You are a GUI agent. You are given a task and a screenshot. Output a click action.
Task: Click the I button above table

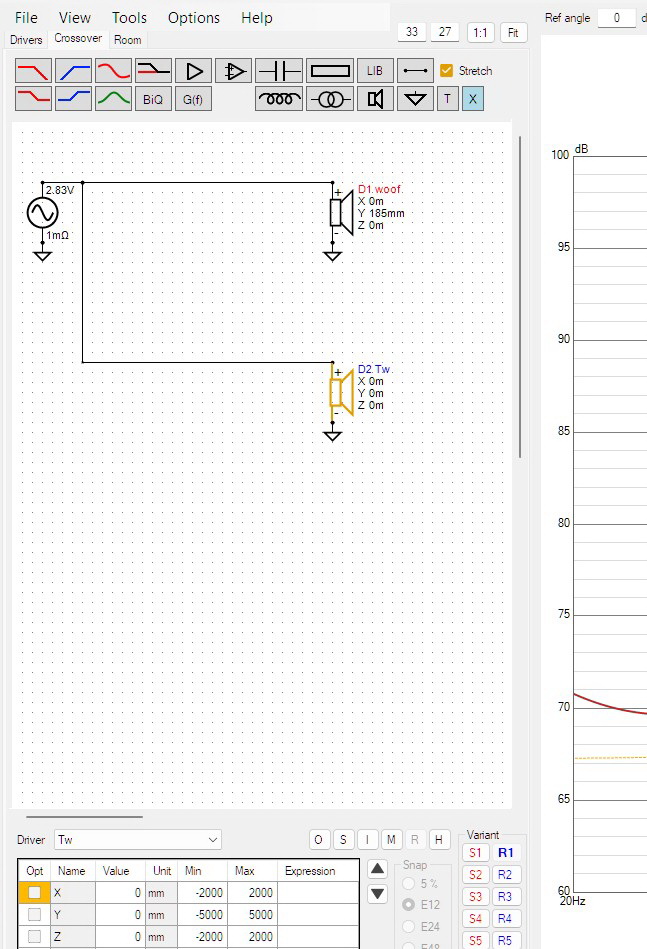click(367, 839)
